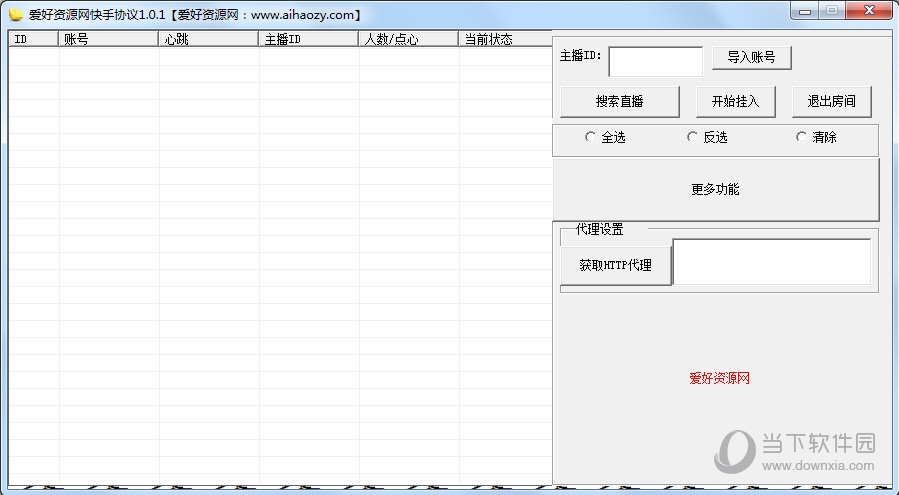
Task: Click 获取HTTP代理 button
Action: tap(615, 265)
